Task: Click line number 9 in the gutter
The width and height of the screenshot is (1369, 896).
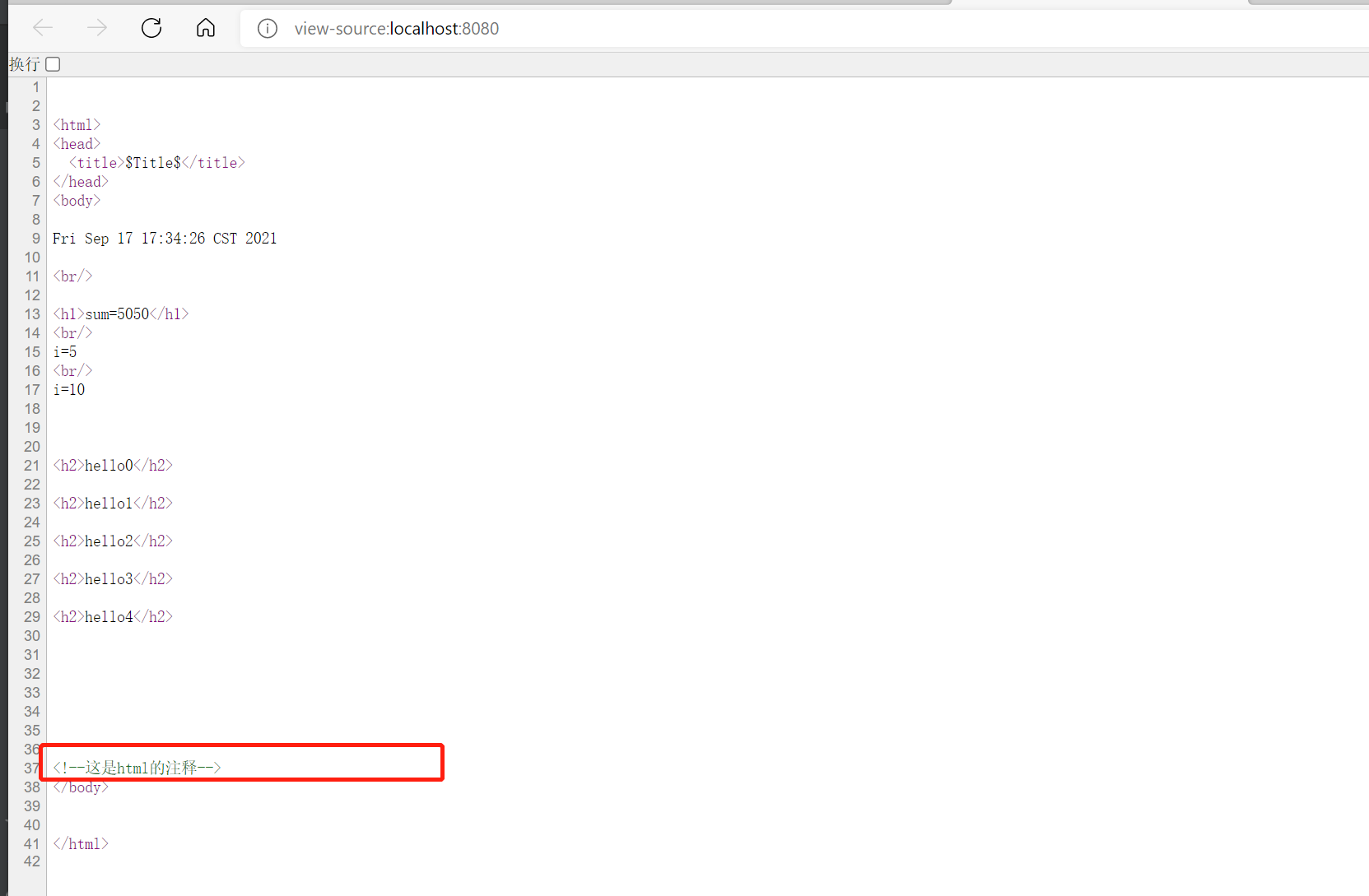Action: point(36,239)
